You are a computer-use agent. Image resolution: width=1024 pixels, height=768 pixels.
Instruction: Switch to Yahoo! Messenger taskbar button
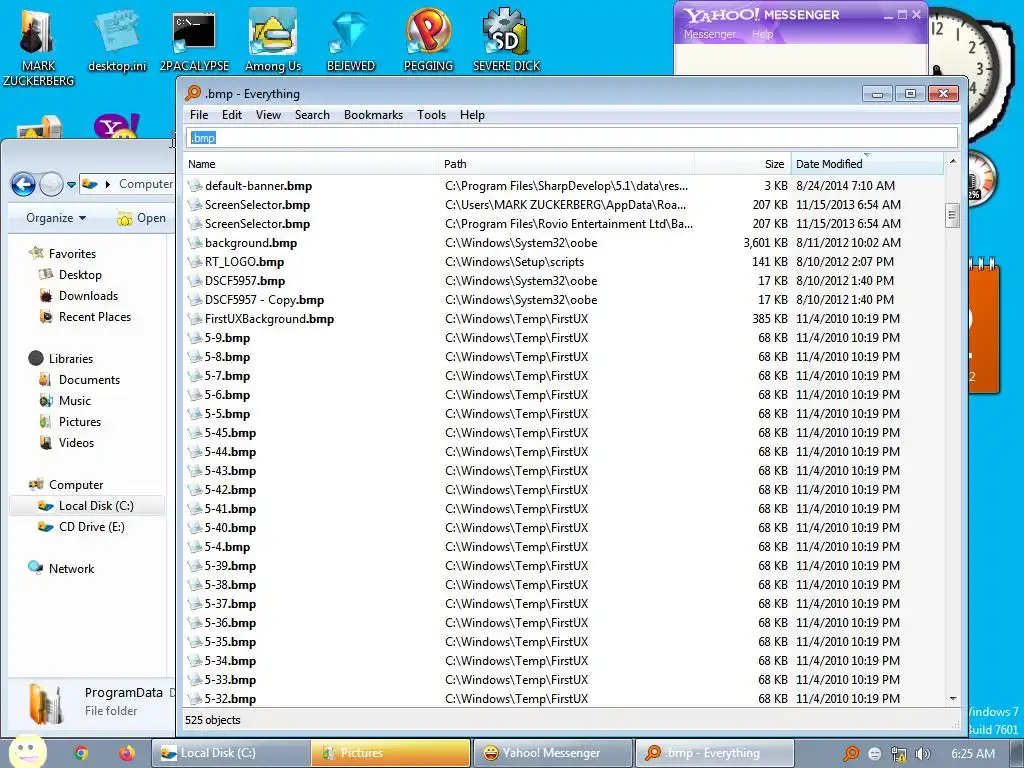(x=552, y=753)
